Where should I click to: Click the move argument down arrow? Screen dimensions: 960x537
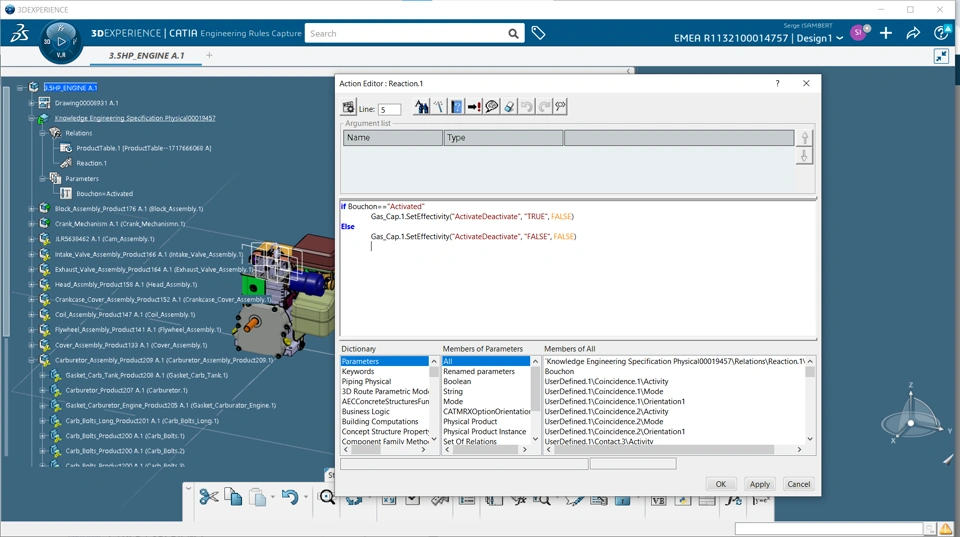click(804, 156)
